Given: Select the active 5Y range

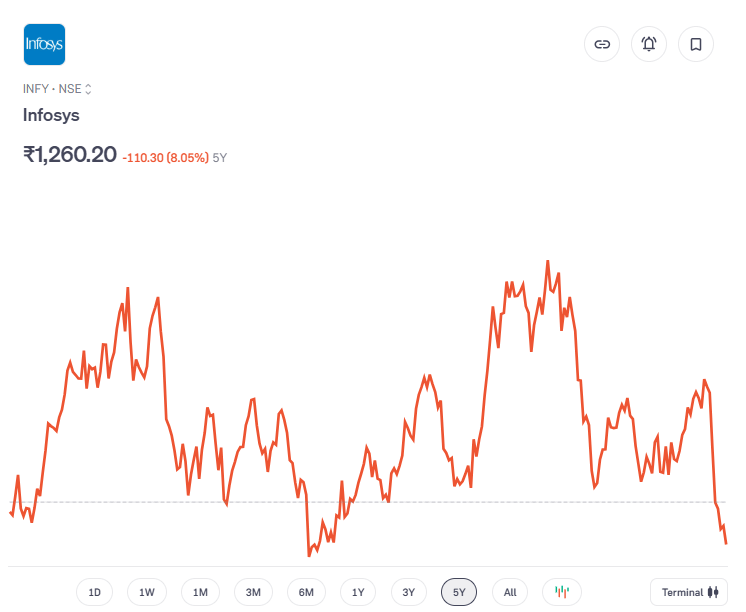Looking at the screenshot, I should [x=459, y=592].
